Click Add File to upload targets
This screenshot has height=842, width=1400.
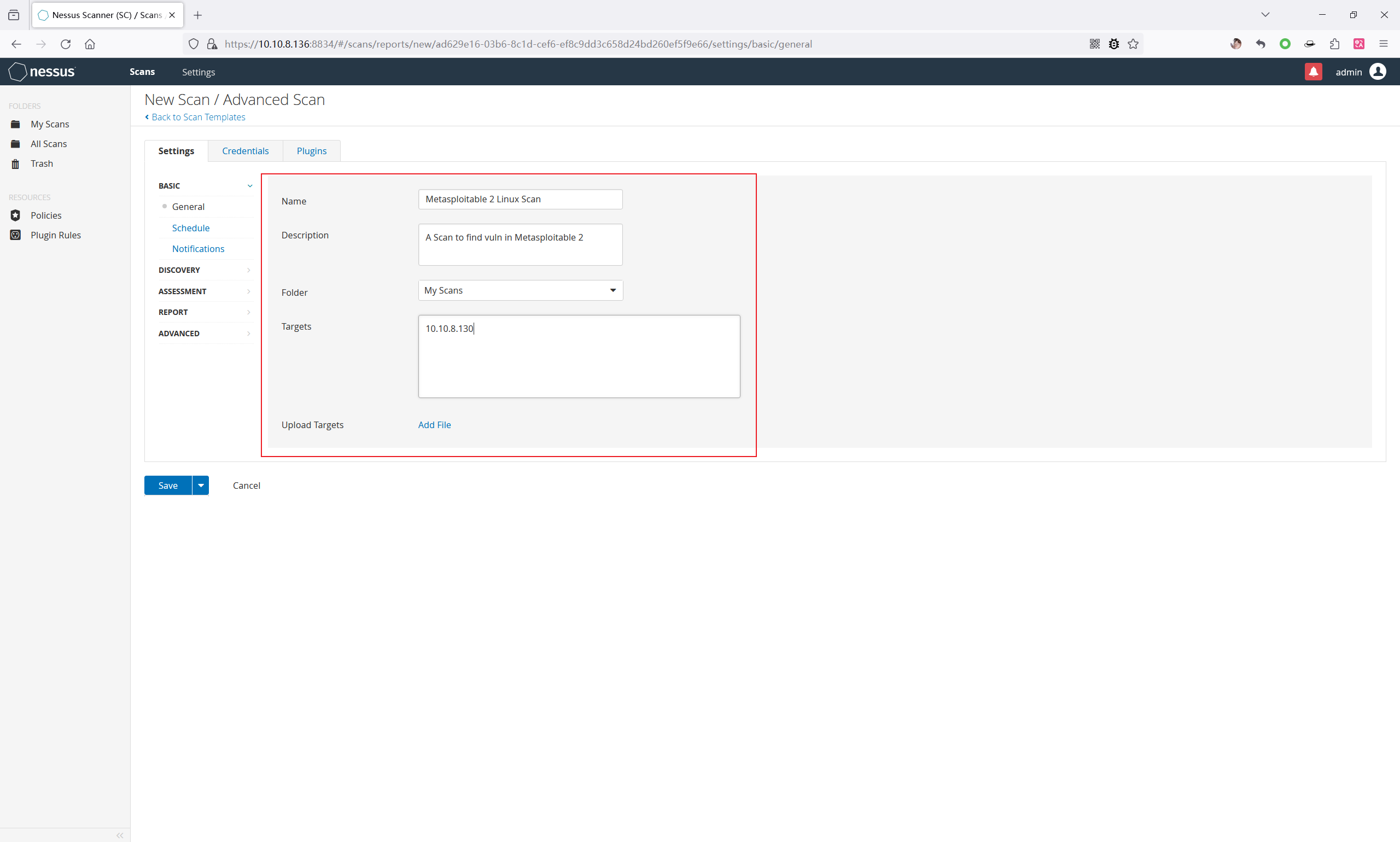pyautogui.click(x=435, y=425)
